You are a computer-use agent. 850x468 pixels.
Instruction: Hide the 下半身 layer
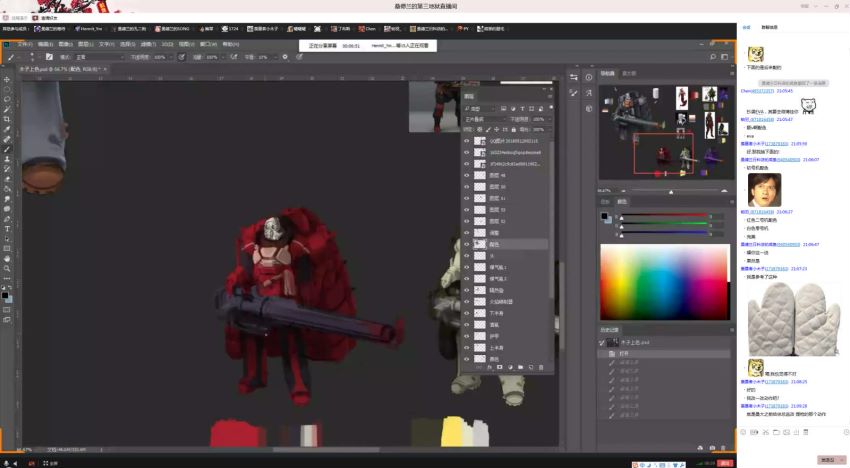click(466, 313)
